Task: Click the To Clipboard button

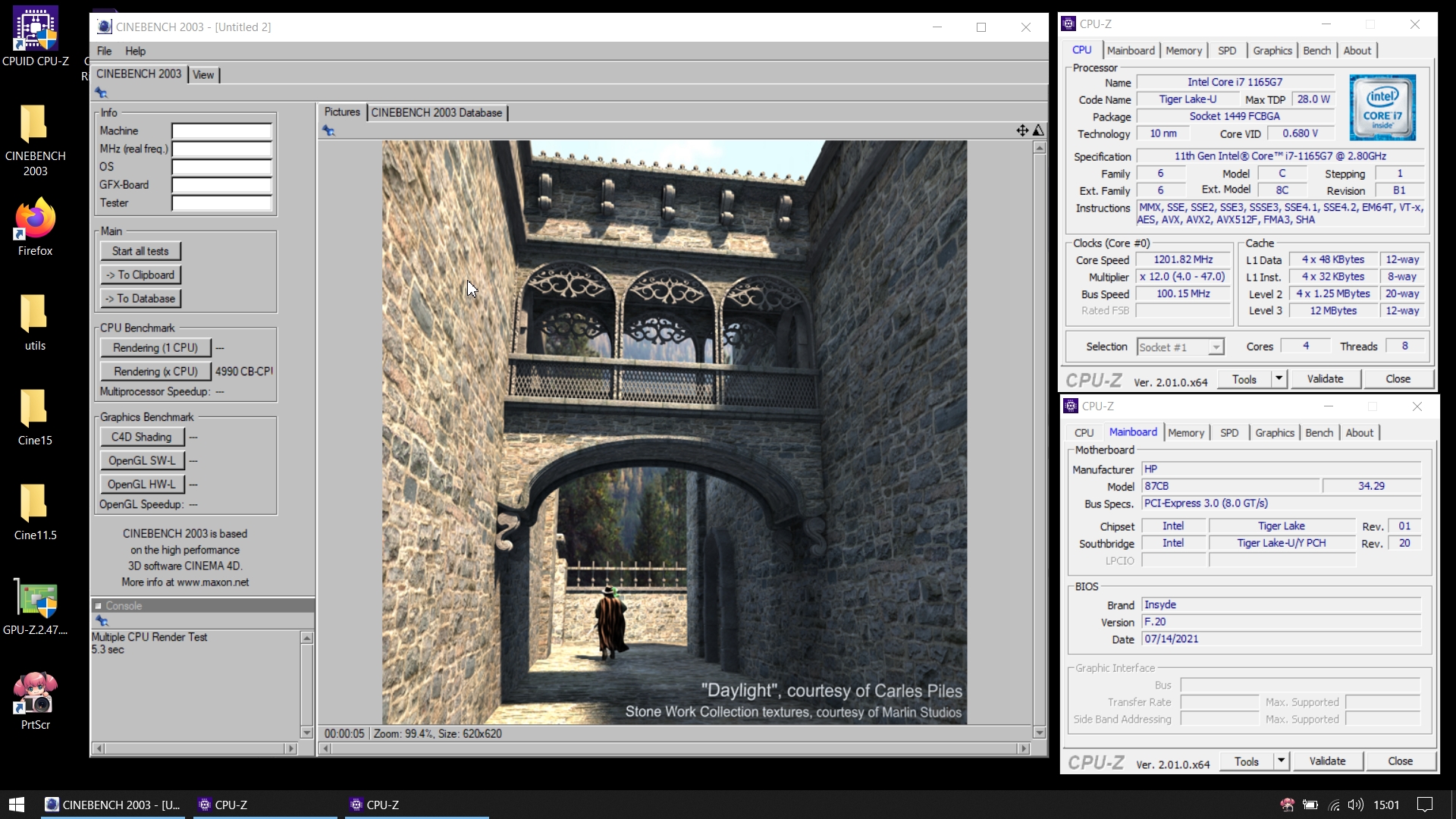Action: 140,275
